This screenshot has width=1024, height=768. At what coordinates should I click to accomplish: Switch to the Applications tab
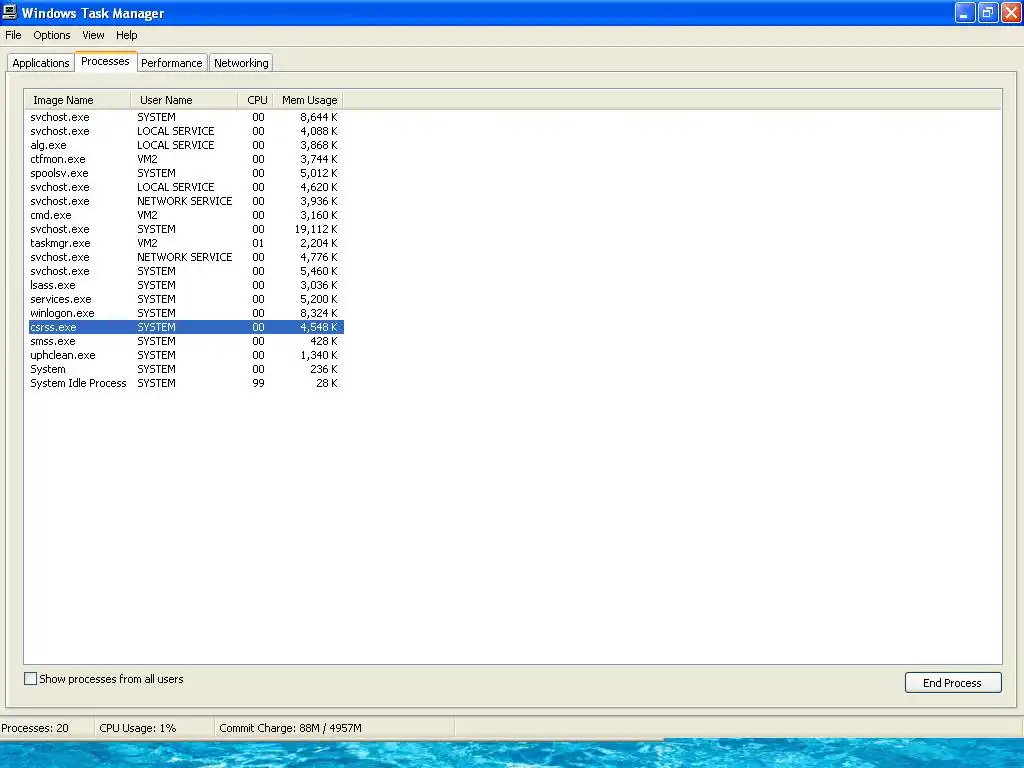pyautogui.click(x=40, y=63)
